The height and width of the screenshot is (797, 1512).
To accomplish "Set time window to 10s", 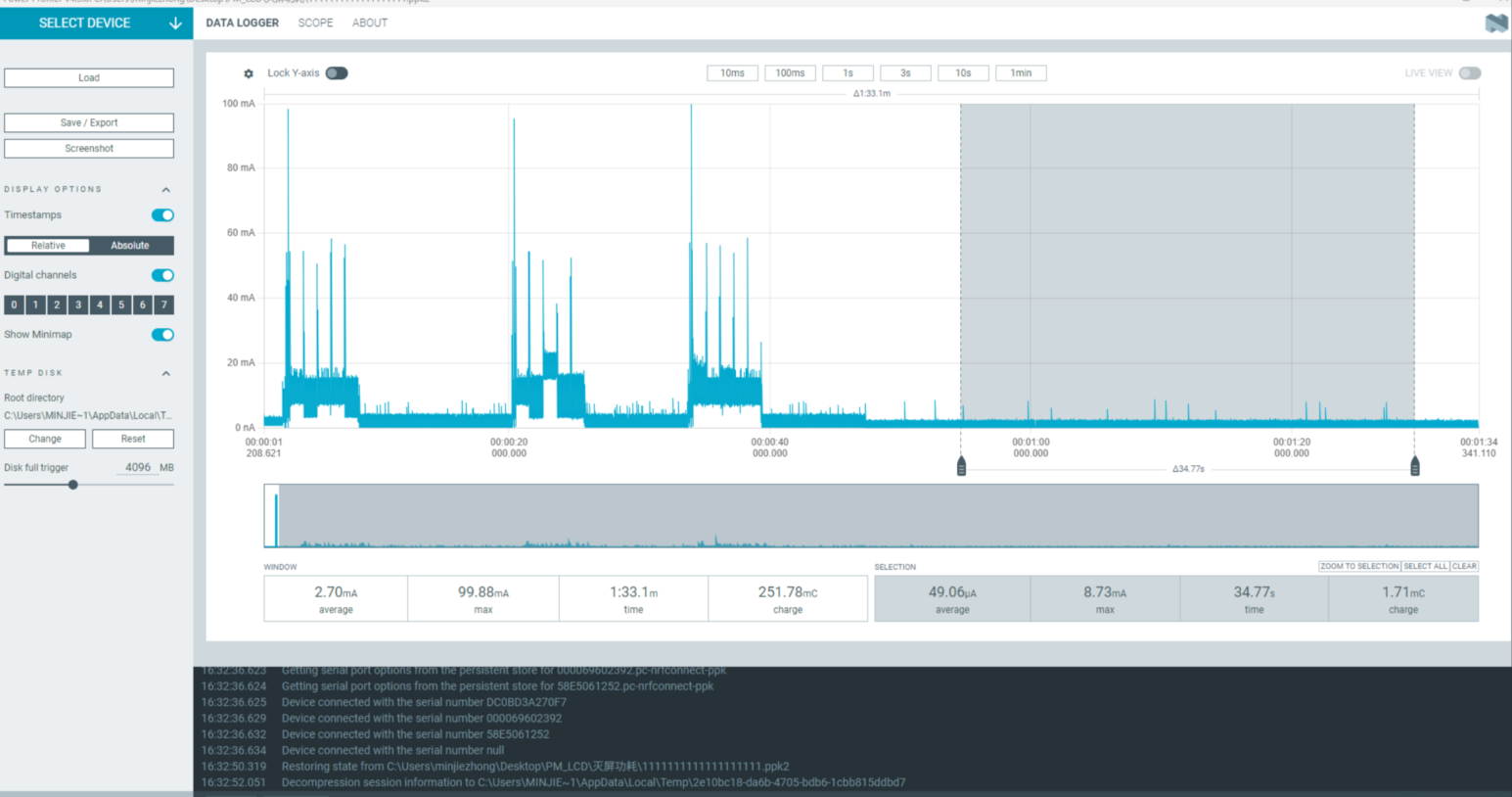I will (x=963, y=73).
